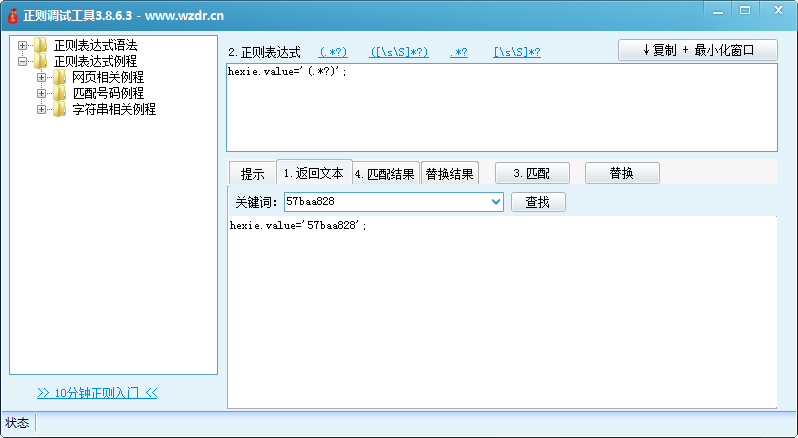This screenshot has height=438, width=798.
Task: Click the 正则表达式例程 folder icon
Action: 40,62
